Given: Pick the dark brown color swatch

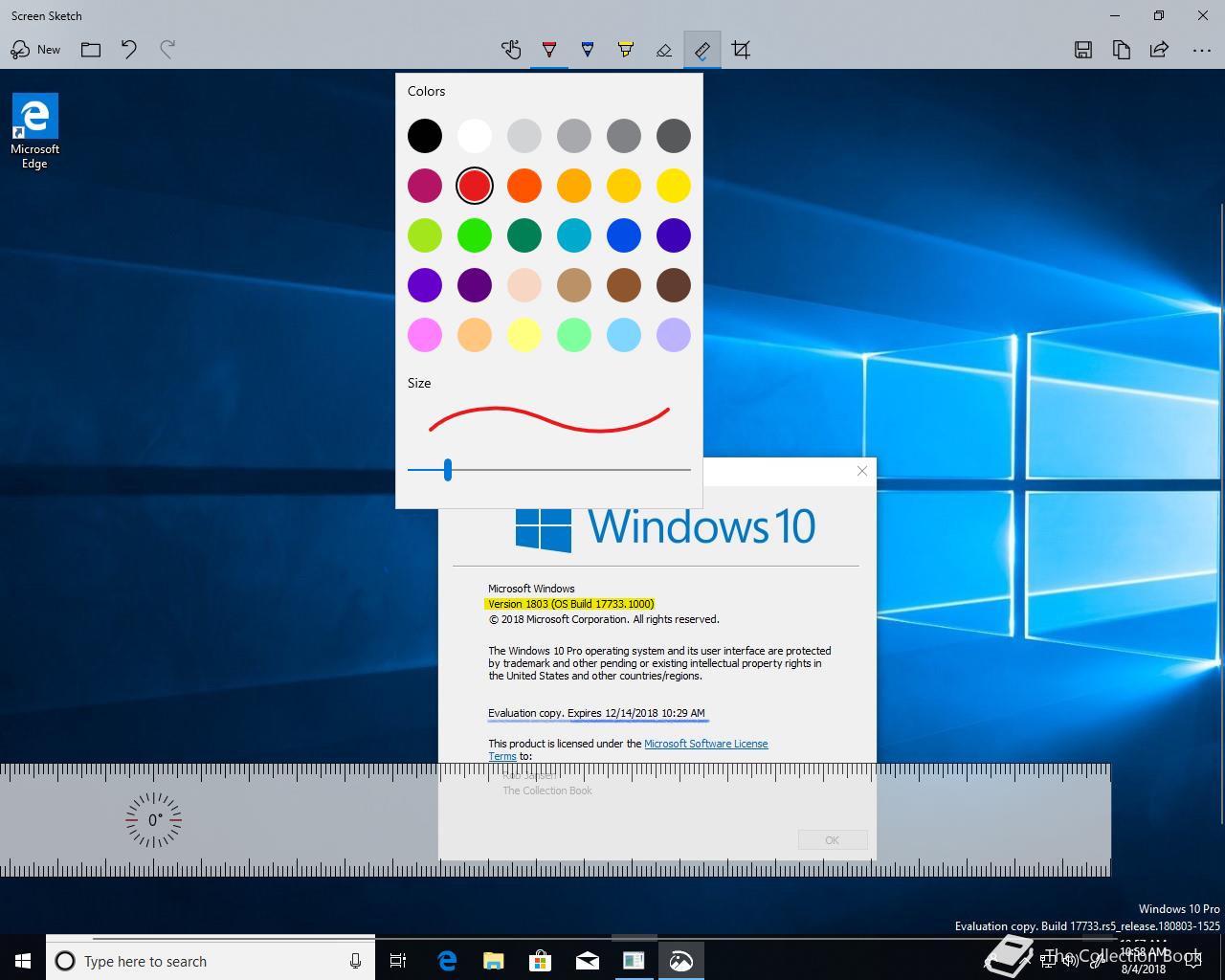Looking at the screenshot, I should [674, 285].
